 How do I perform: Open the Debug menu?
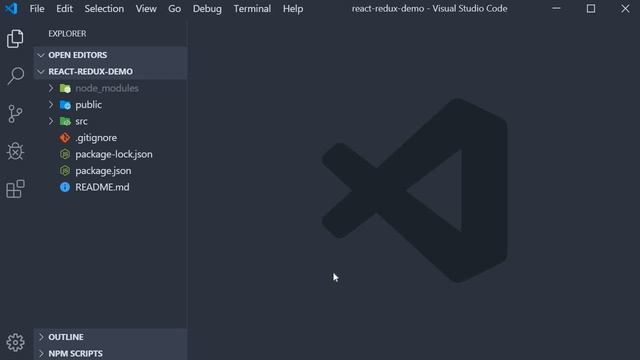(x=207, y=9)
